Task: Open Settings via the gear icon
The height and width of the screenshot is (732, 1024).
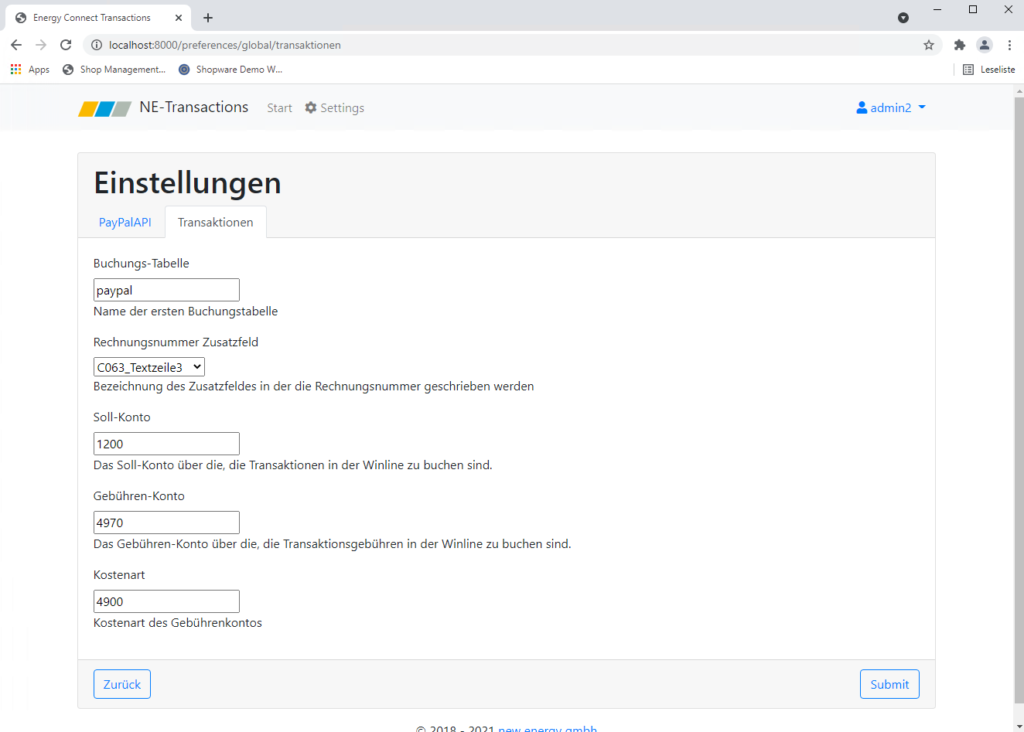Action: (x=311, y=108)
